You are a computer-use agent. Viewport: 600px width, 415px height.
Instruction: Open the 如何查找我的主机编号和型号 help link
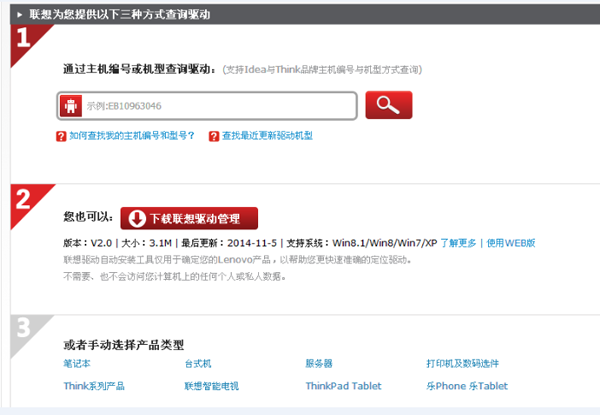tap(132, 136)
